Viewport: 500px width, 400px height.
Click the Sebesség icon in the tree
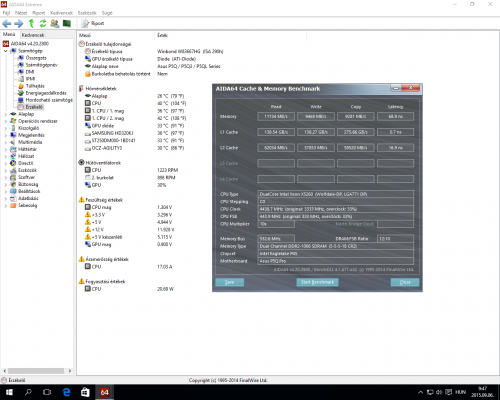(x=13, y=205)
